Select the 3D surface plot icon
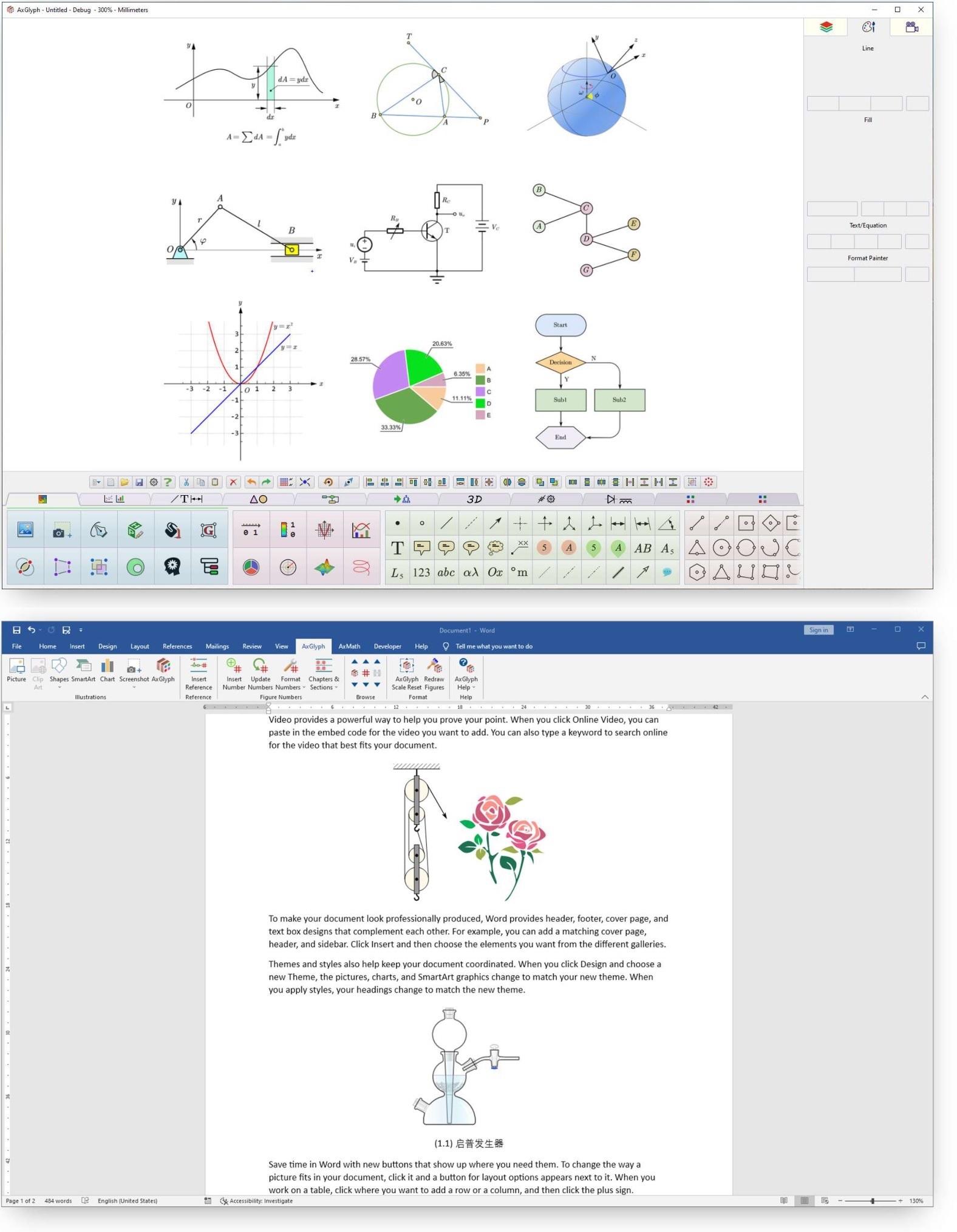 point(325,567)
